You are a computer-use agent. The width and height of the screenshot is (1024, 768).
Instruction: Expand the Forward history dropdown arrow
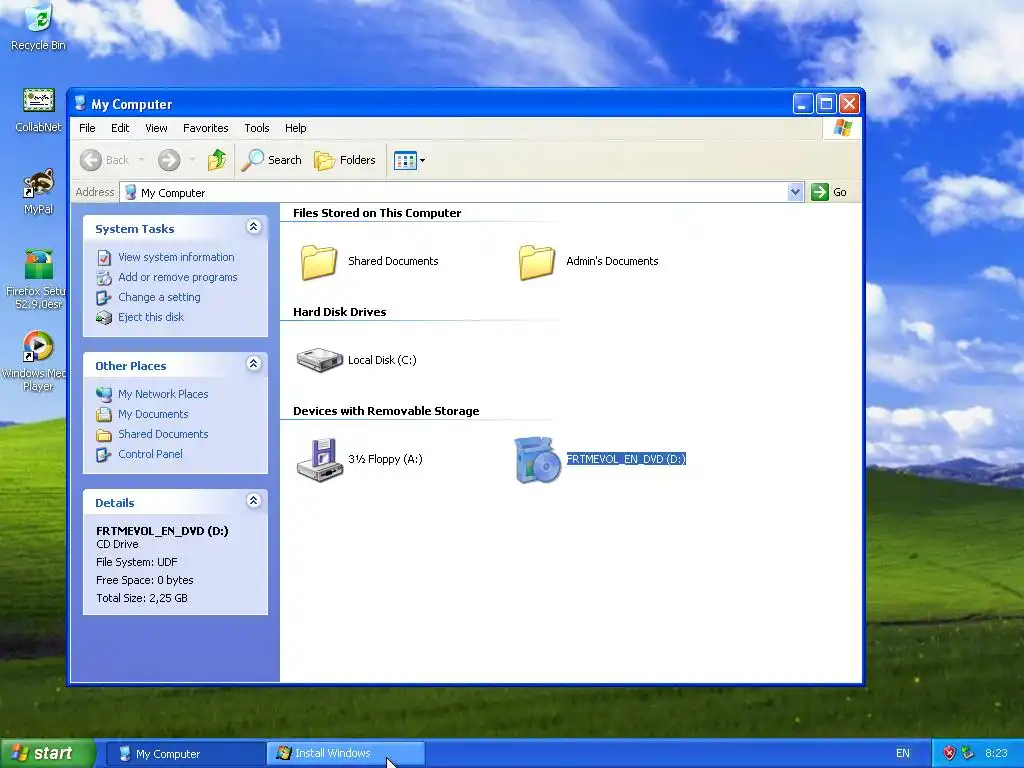(192, 160)
